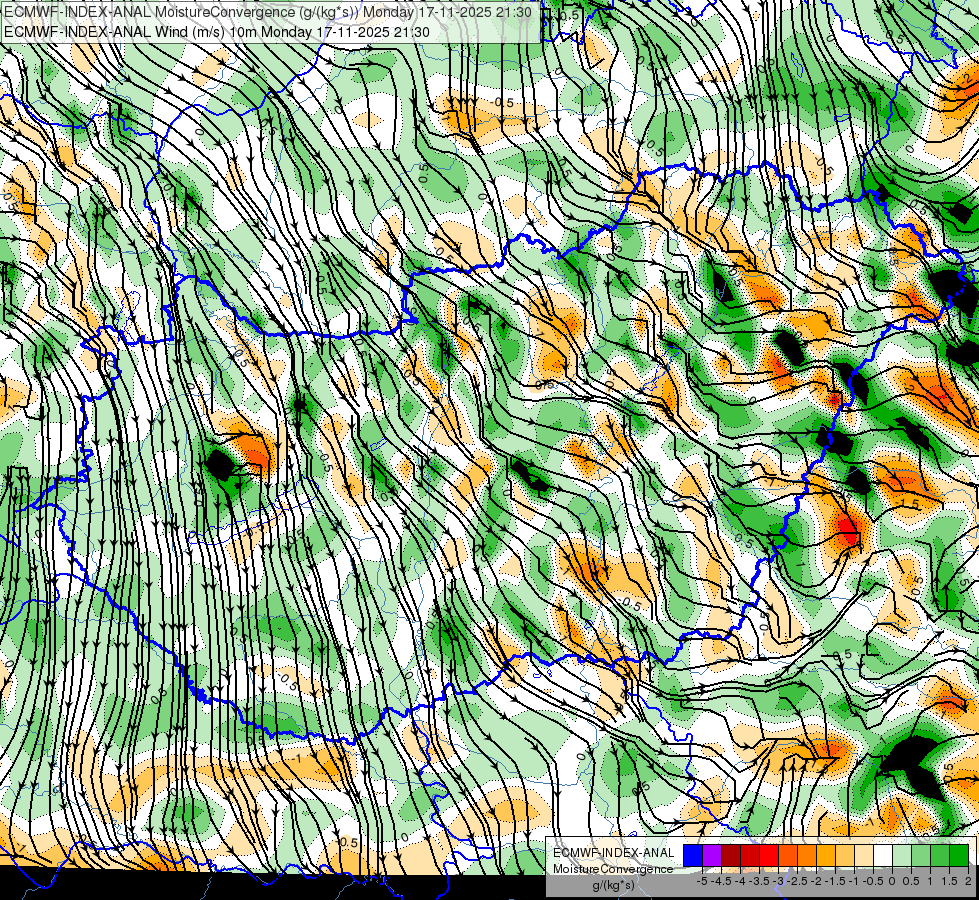Click the legend tick label '-3.5'
Viewport: 979px width, 900px height.
760,881
